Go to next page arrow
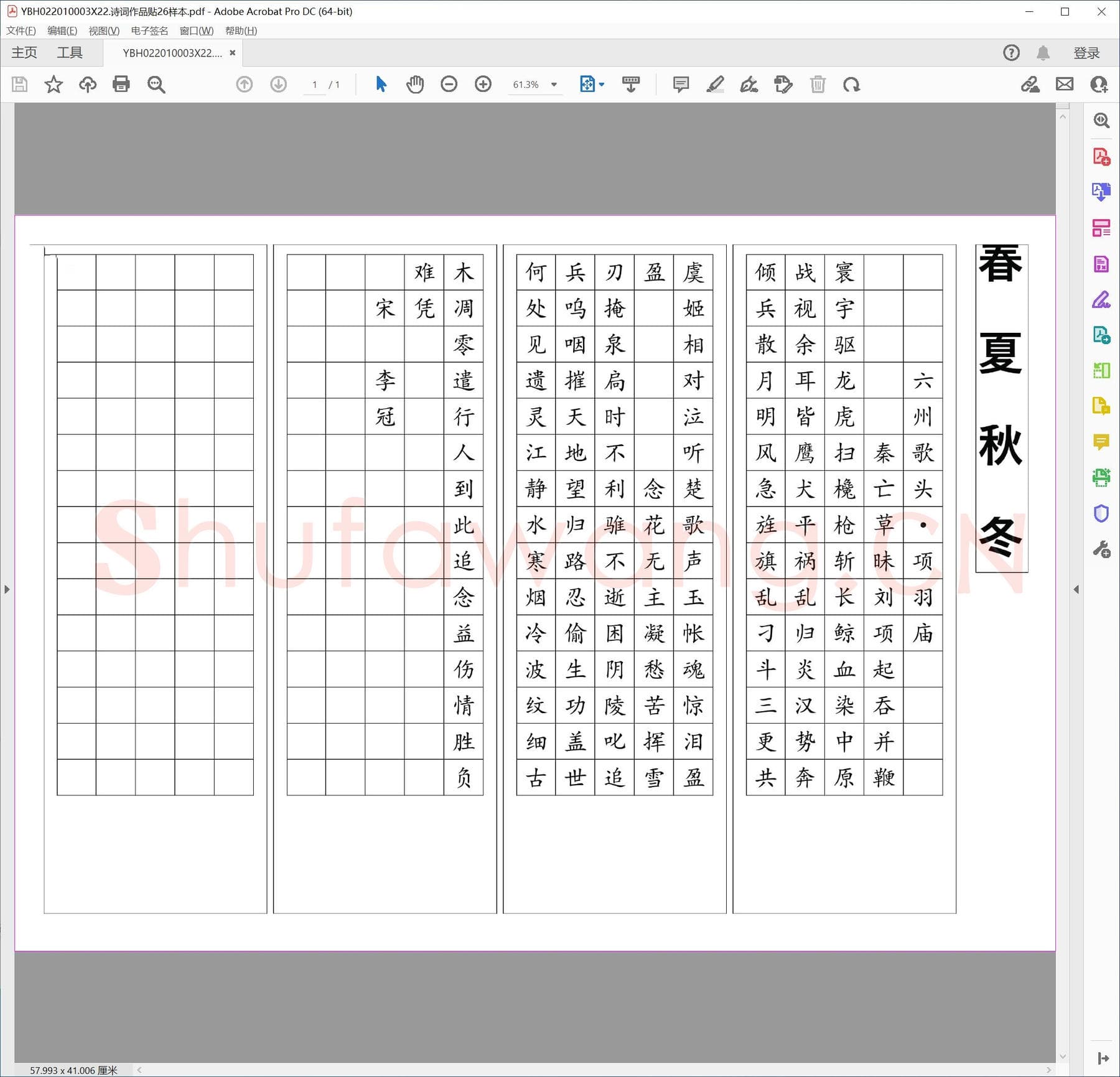 [279, 84]
